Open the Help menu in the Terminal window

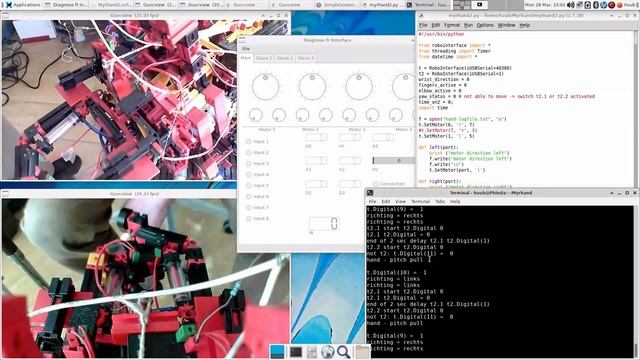455,202
